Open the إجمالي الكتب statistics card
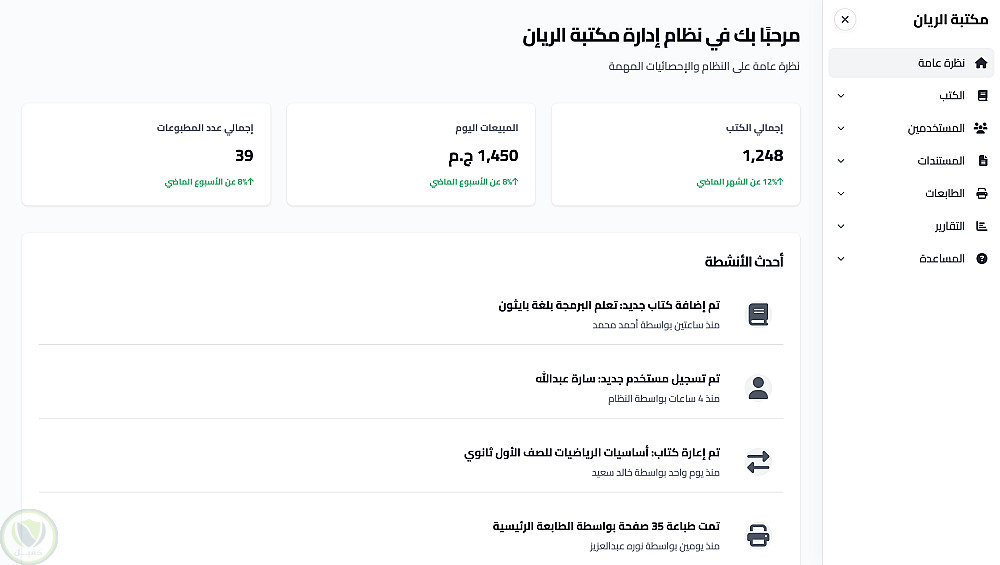1000x565 pixels. pos(675,155)
